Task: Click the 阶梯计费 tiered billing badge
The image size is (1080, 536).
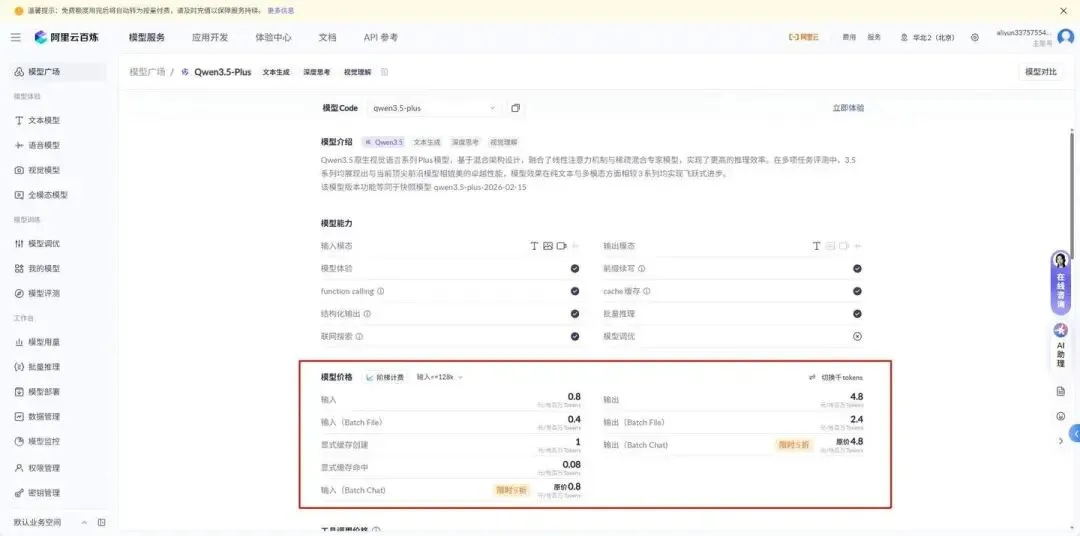Action: point(386,378)
